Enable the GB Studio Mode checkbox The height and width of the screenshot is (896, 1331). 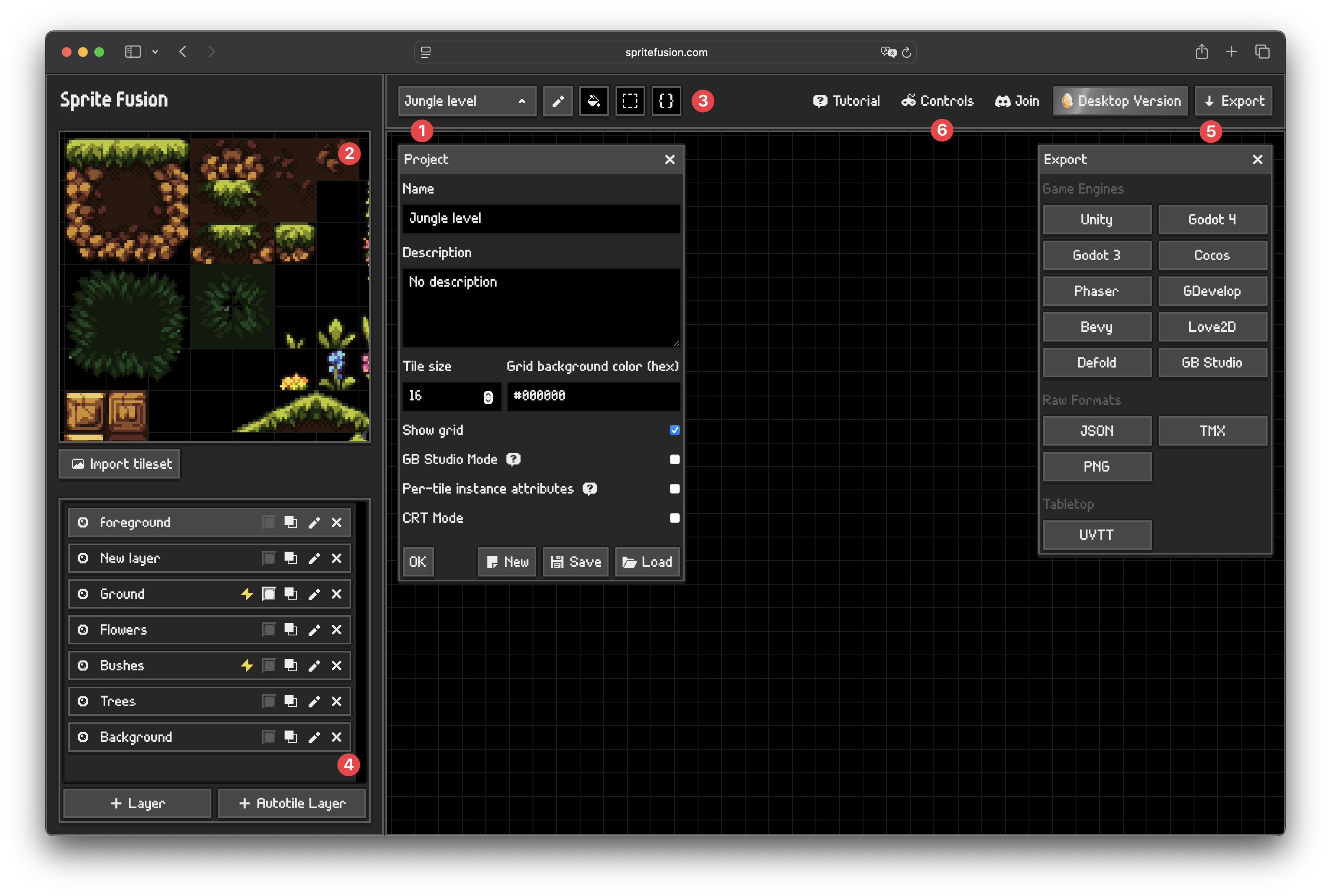click(674, 459)
